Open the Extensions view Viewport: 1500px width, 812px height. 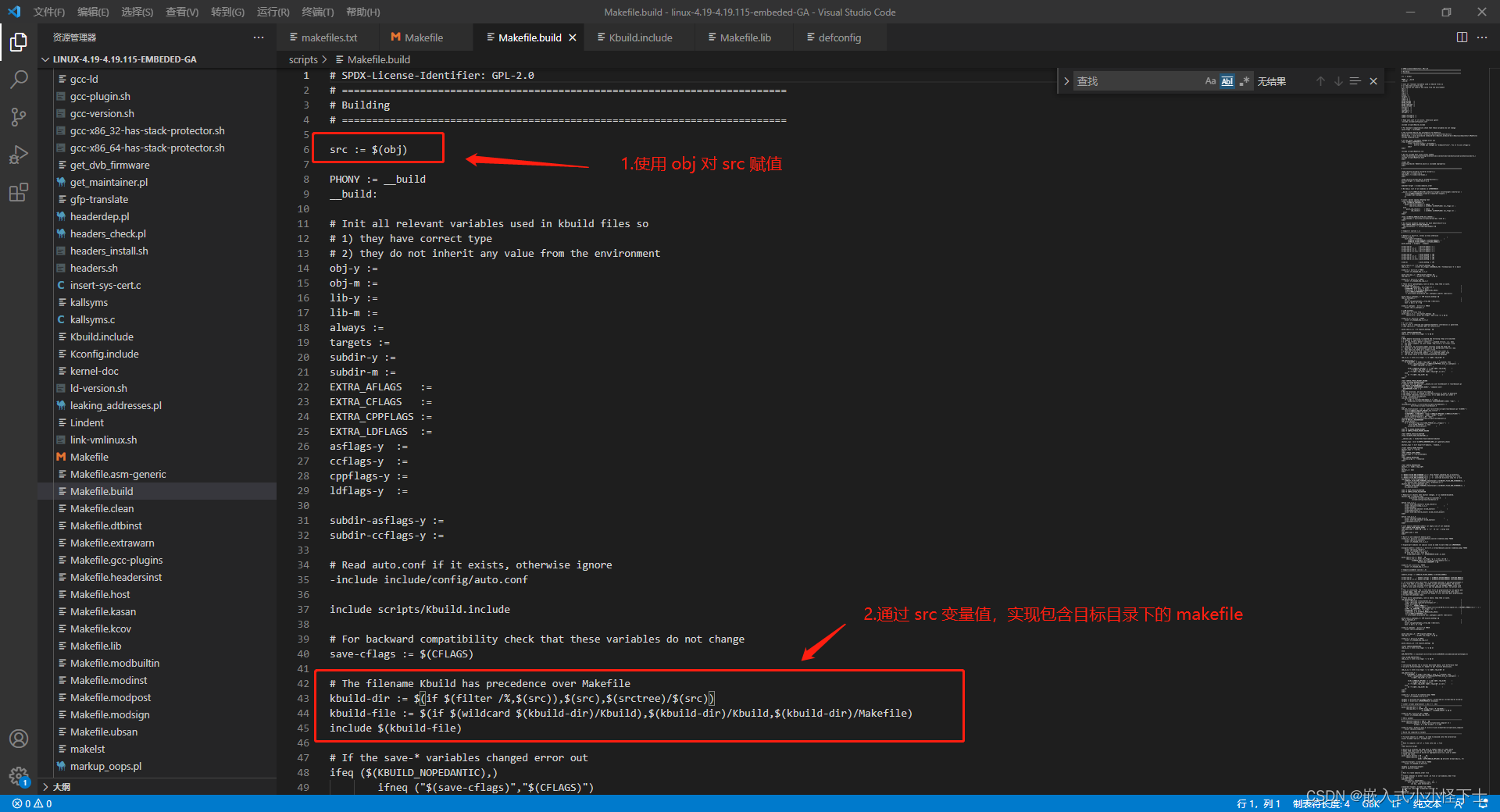point(19,192)
